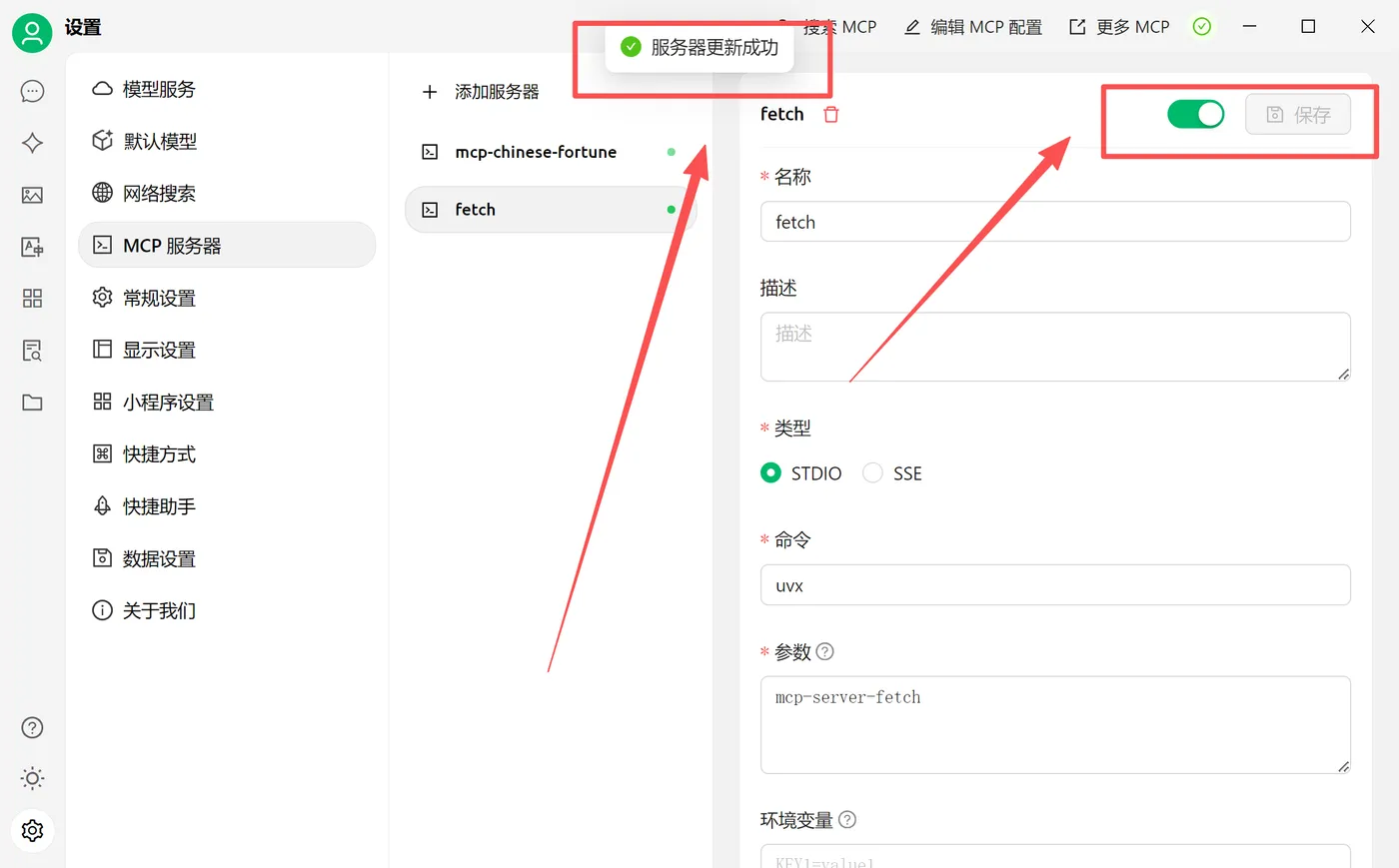This screenshot has width=1399, height=868.
Task: Delete the fetch server using trash icon
Action: click(830, 114)
